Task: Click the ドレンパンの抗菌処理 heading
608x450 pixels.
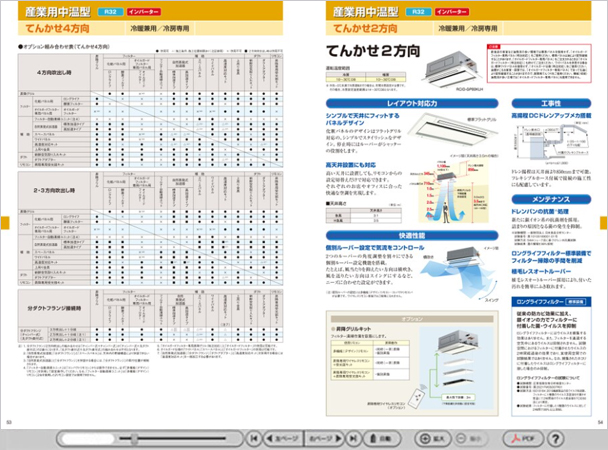Action: tap(540, 212)
